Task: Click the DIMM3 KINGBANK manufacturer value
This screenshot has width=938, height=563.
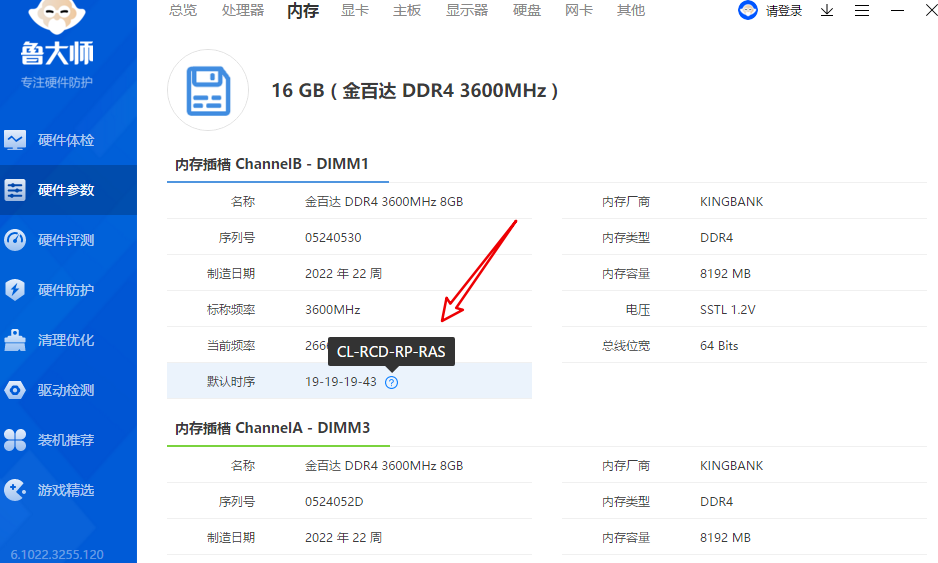Action: tap(731, 465)
